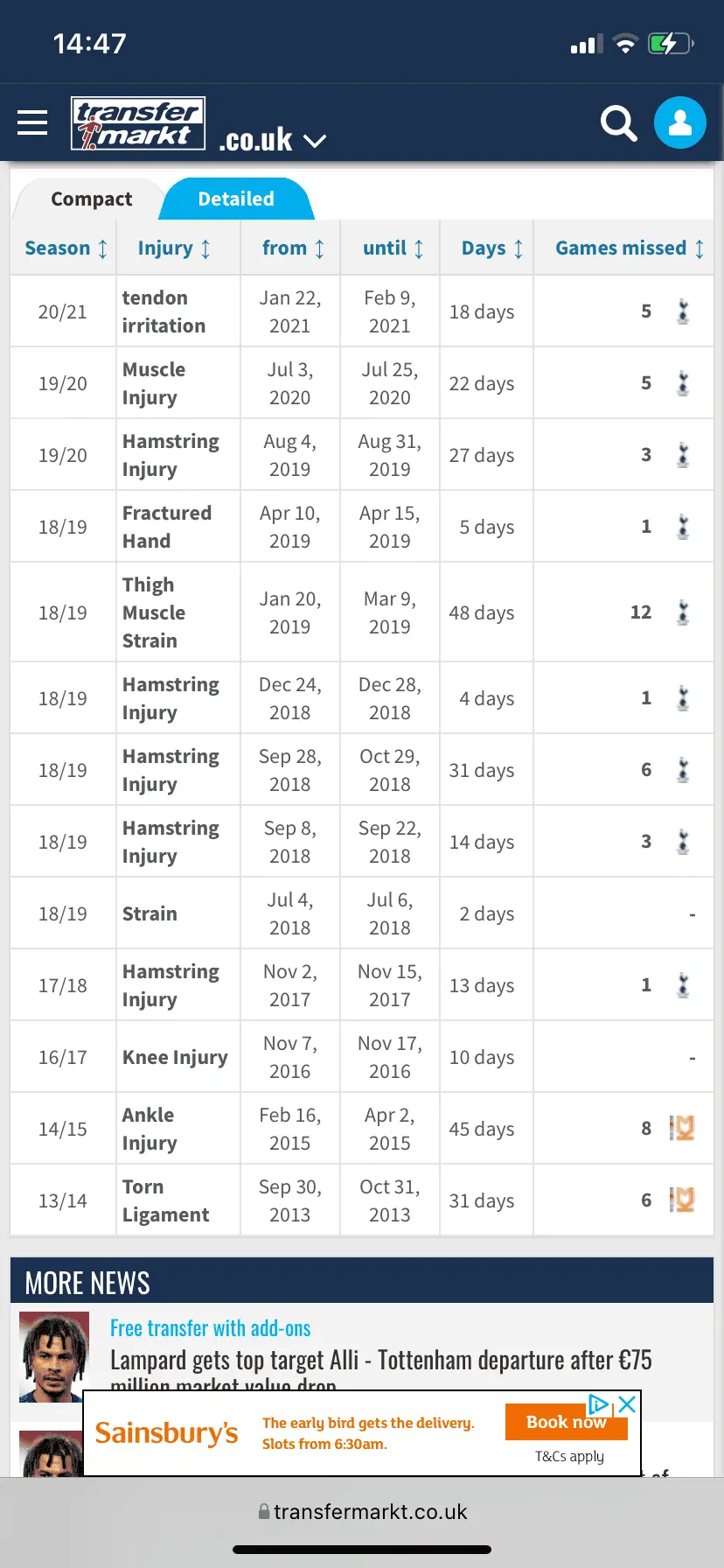Viewport: 724px width, 1568px height.
Task: Sort the table by Season
Action: 66,248
